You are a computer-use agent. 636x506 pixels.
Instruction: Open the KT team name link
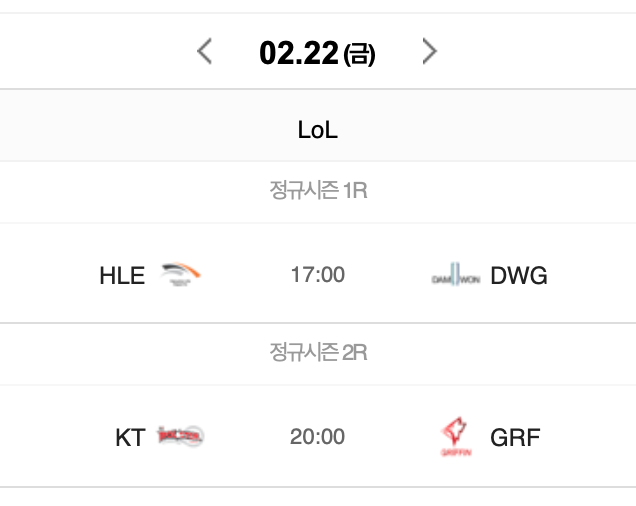pyautogui.click(x=130, y=437)
